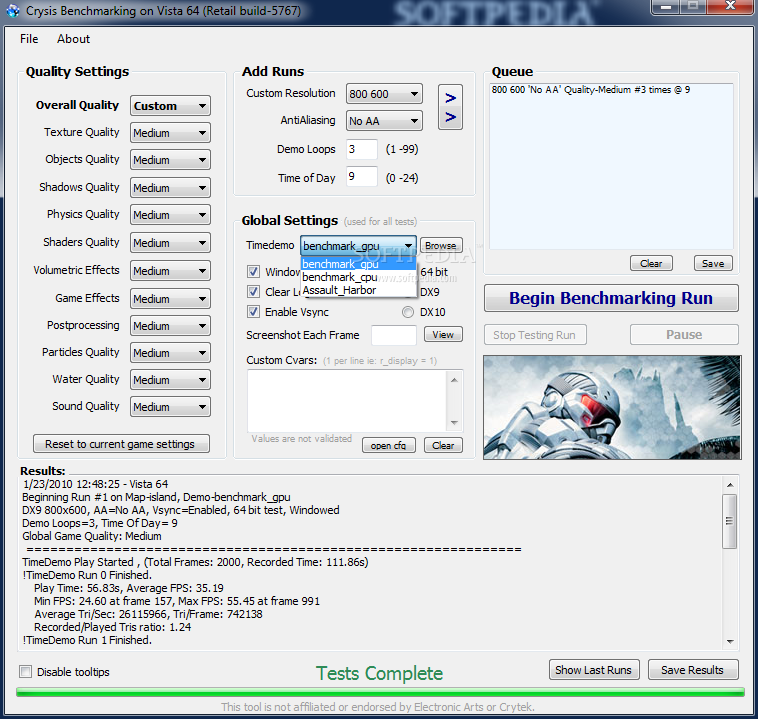Click the Results scrollbar down arrow

(730, 642)
